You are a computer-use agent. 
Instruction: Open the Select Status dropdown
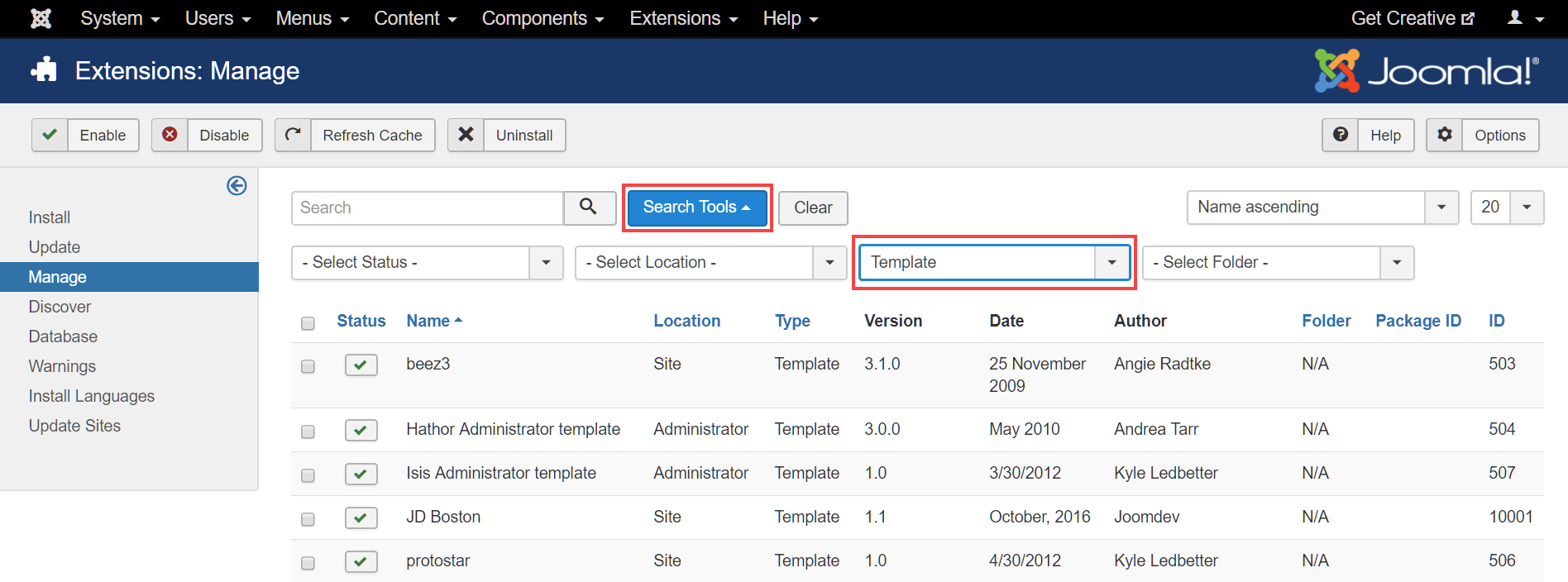point(428,263)
